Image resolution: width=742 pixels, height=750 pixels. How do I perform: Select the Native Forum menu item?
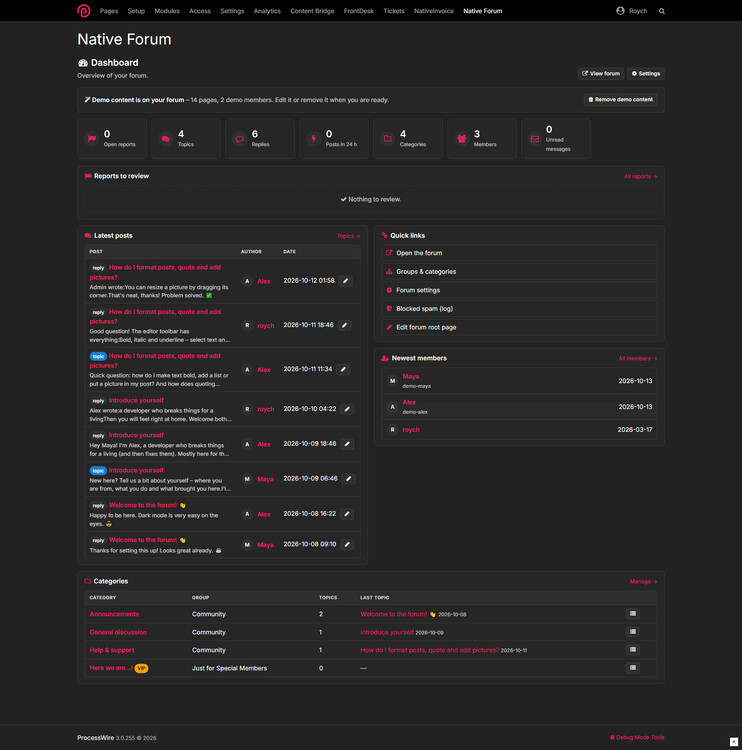(x=482, y=11)
